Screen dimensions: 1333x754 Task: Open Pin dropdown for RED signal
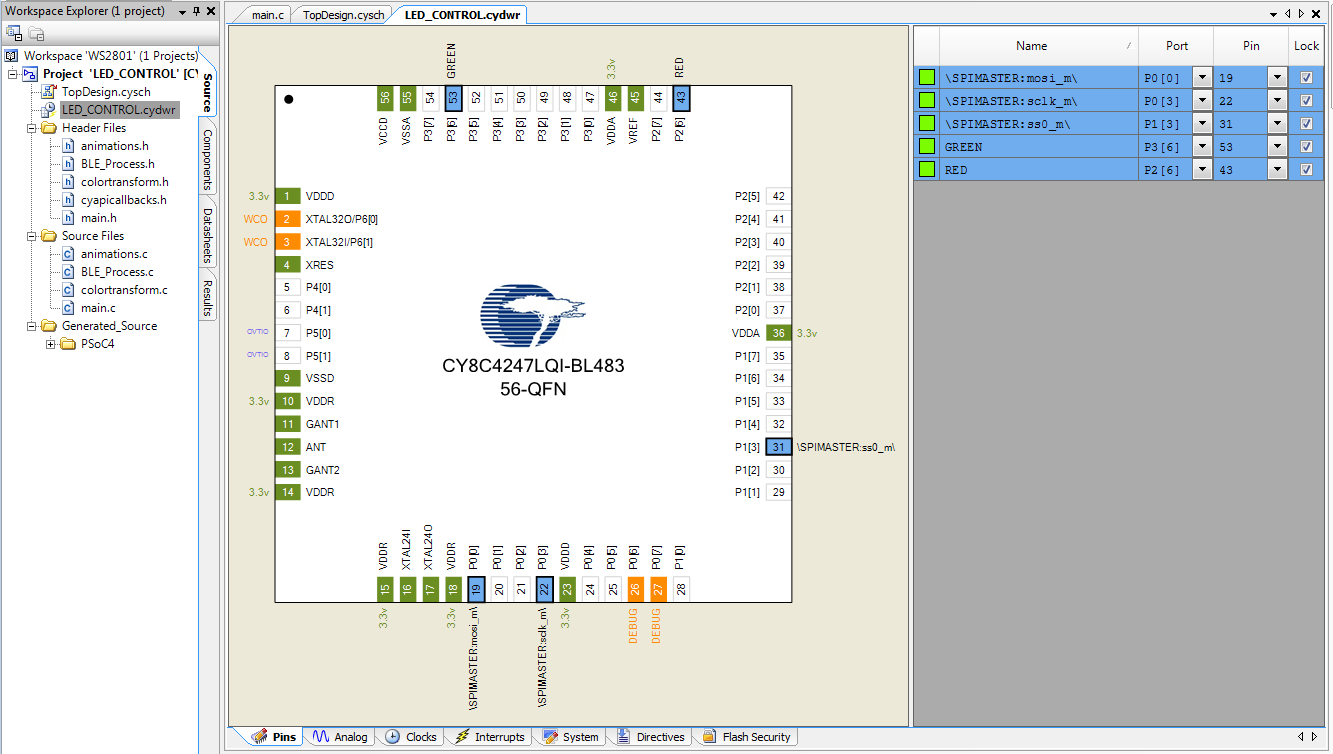coord(1277,169)
